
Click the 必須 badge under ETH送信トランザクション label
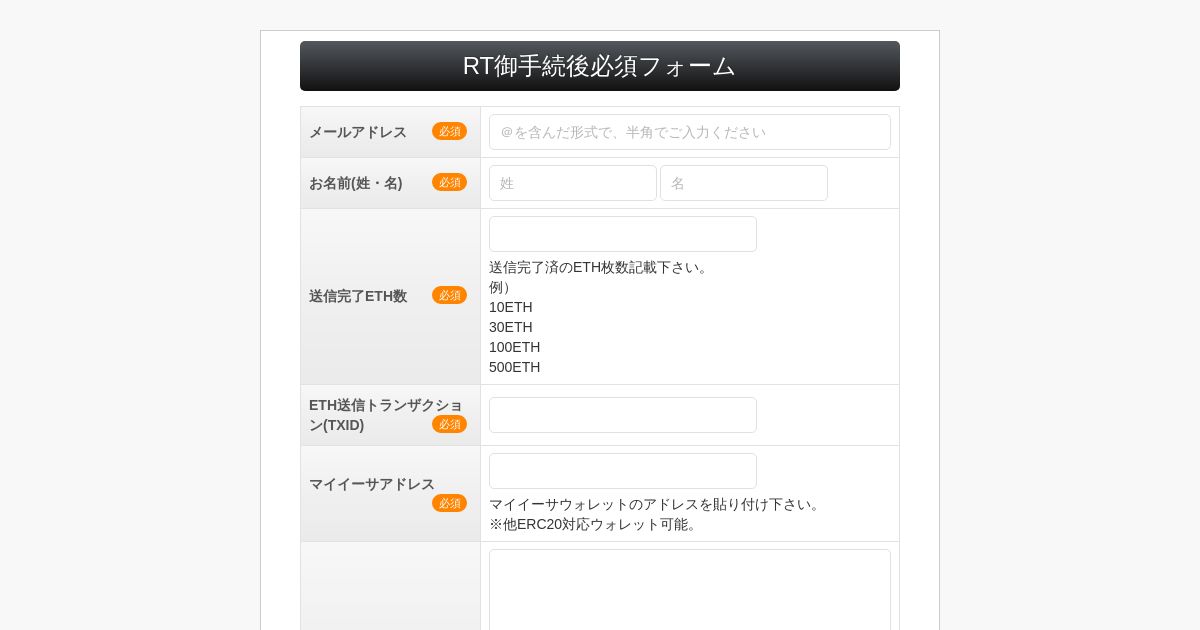(x=449, y=424)
